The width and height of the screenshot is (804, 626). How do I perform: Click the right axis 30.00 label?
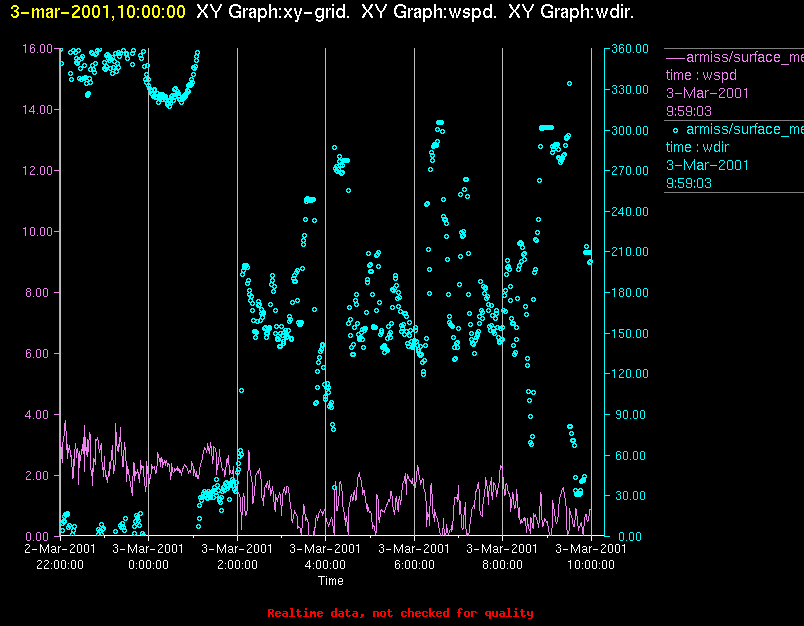click(632, 496)
